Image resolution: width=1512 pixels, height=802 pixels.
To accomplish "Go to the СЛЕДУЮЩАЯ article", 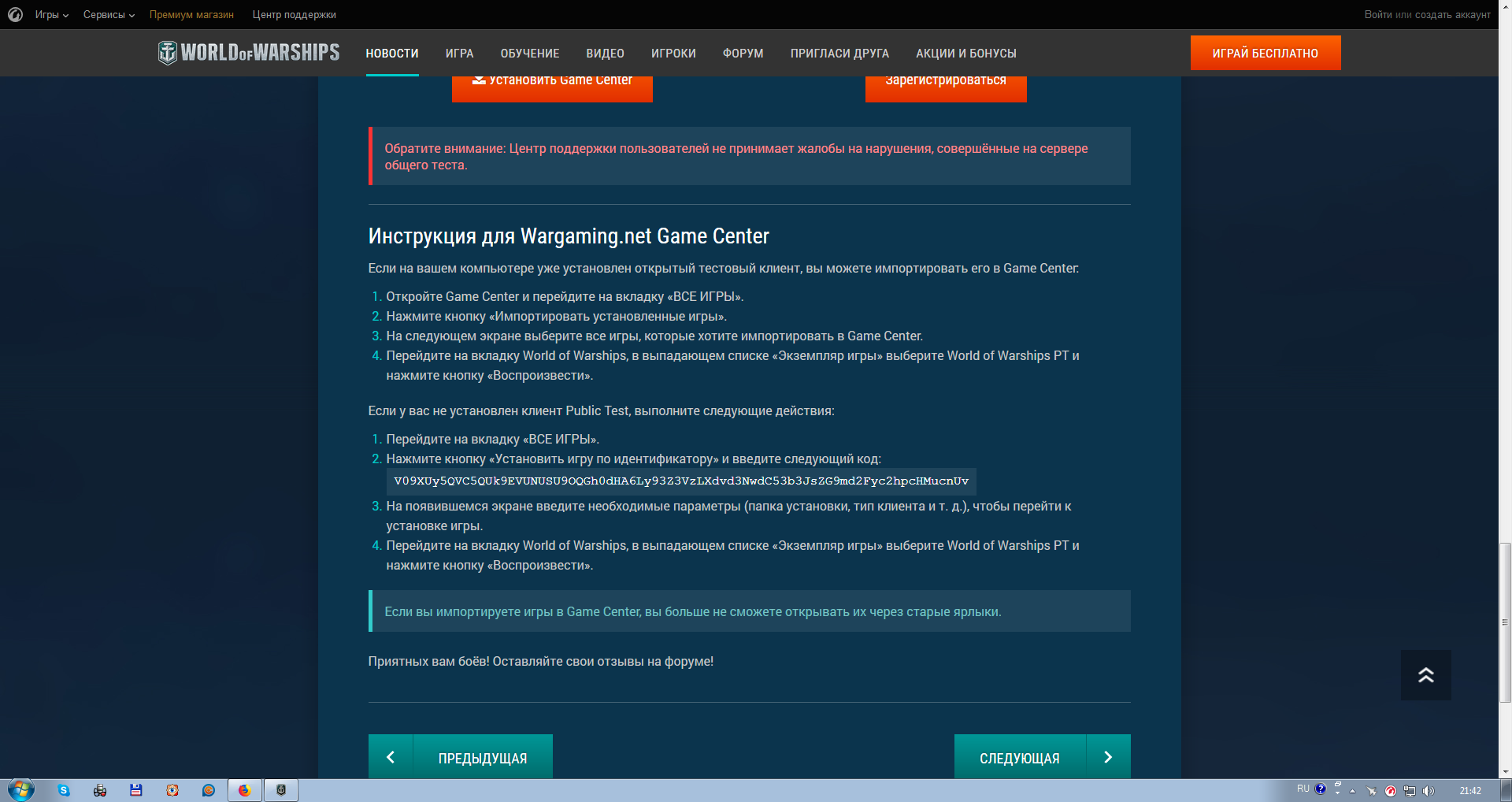I will [1043, 757].
